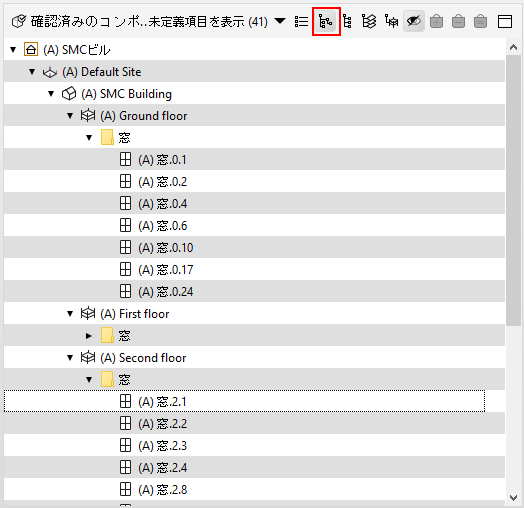Select the (A) 窓.2.8 row
The image size is (524, 508).
254,489
